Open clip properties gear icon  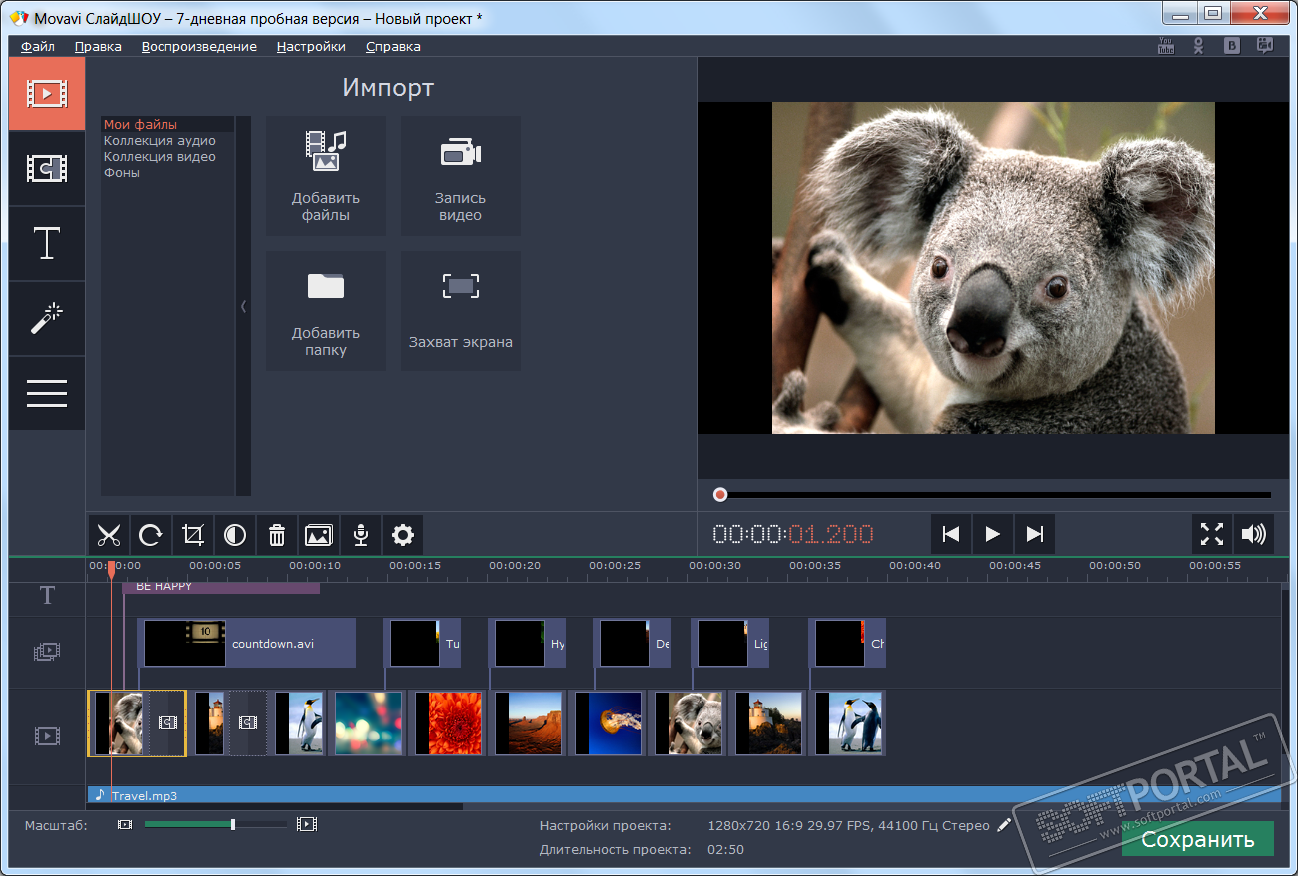(403, 536)
